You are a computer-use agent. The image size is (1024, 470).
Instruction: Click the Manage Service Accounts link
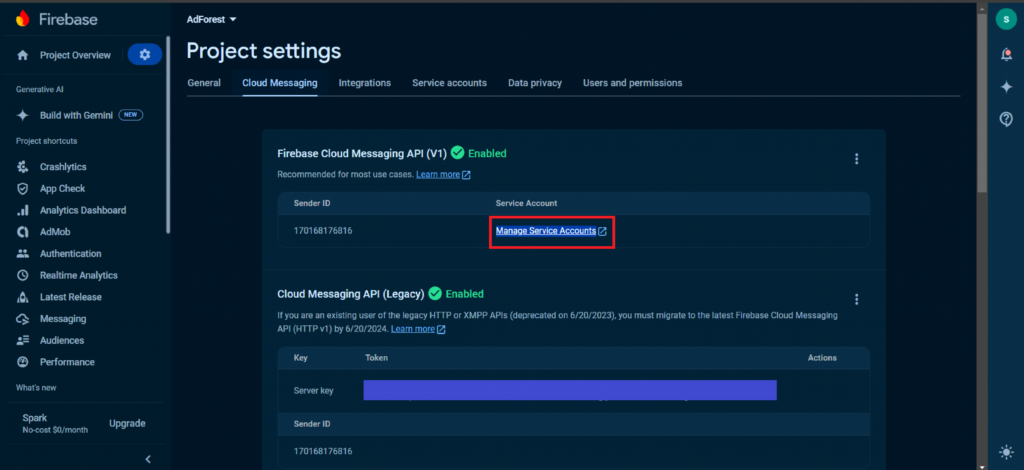tap(546, 231)
